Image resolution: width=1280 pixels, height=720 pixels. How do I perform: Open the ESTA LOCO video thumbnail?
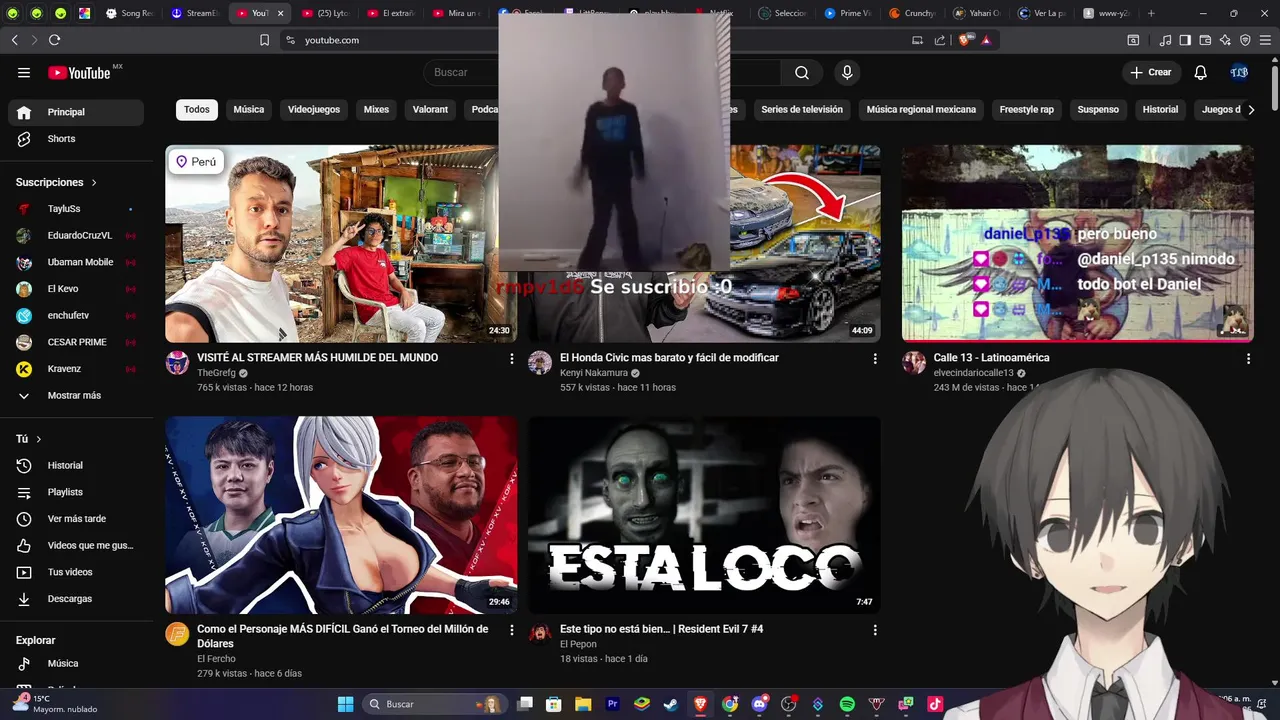coord(704,515)
